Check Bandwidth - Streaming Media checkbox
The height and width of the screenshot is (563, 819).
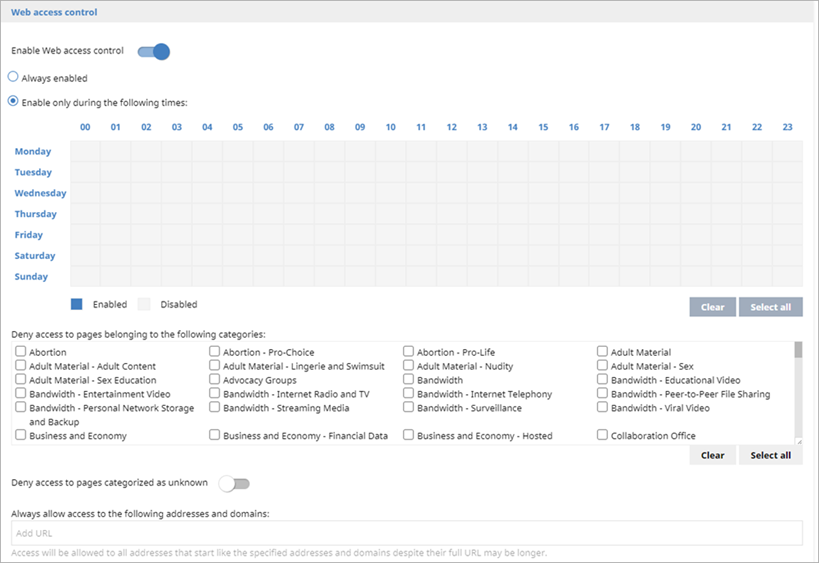tap(215, 407)
